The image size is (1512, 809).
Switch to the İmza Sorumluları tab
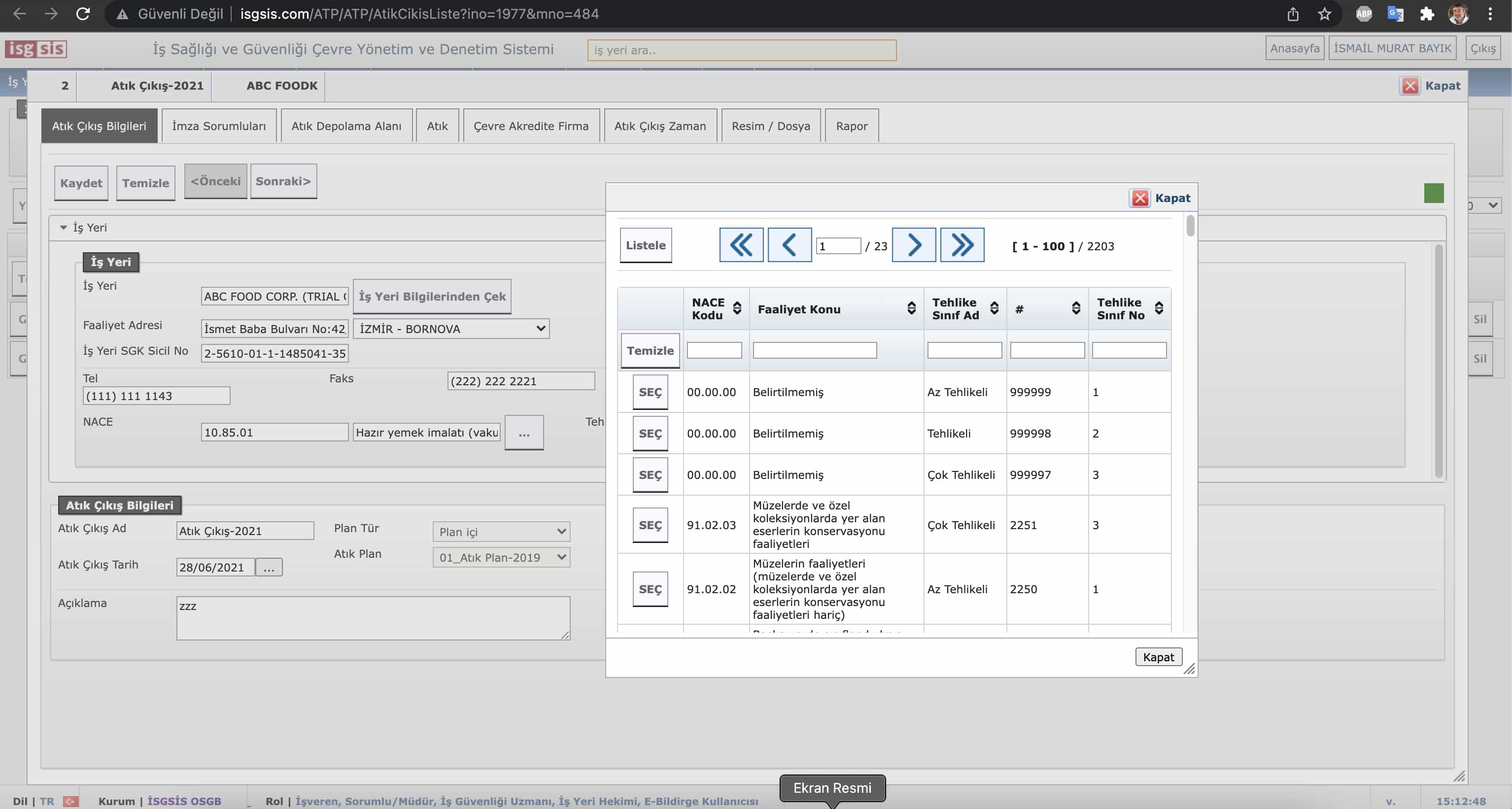point(218,126)
